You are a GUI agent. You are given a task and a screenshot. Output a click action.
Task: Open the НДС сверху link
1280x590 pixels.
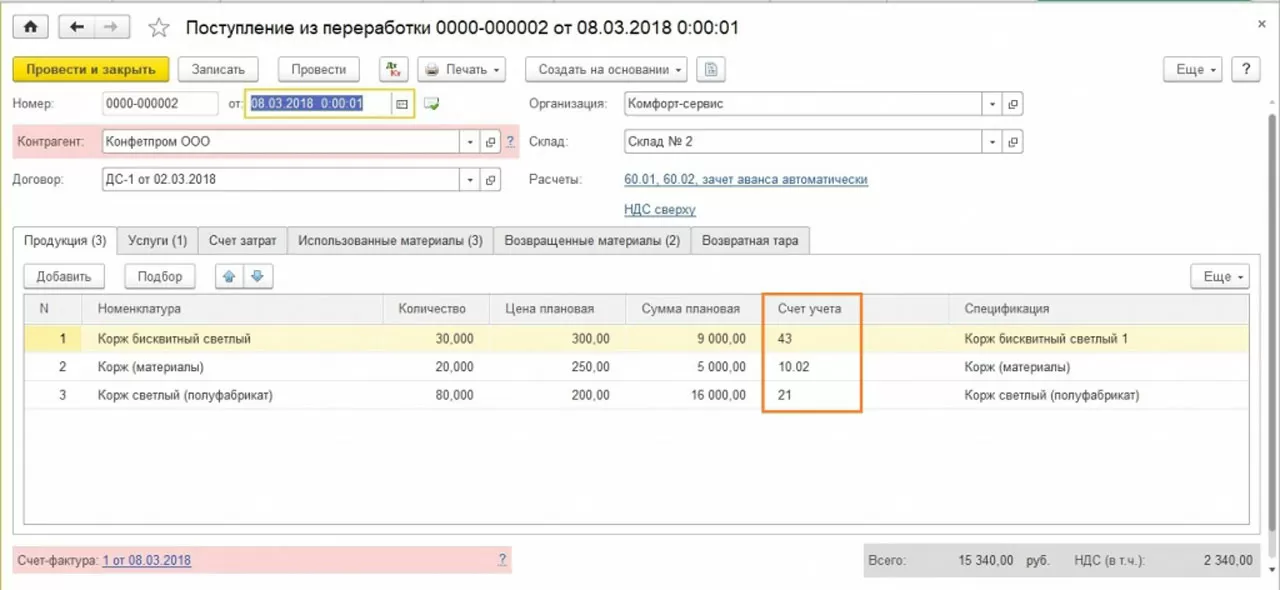coord(660,210)
